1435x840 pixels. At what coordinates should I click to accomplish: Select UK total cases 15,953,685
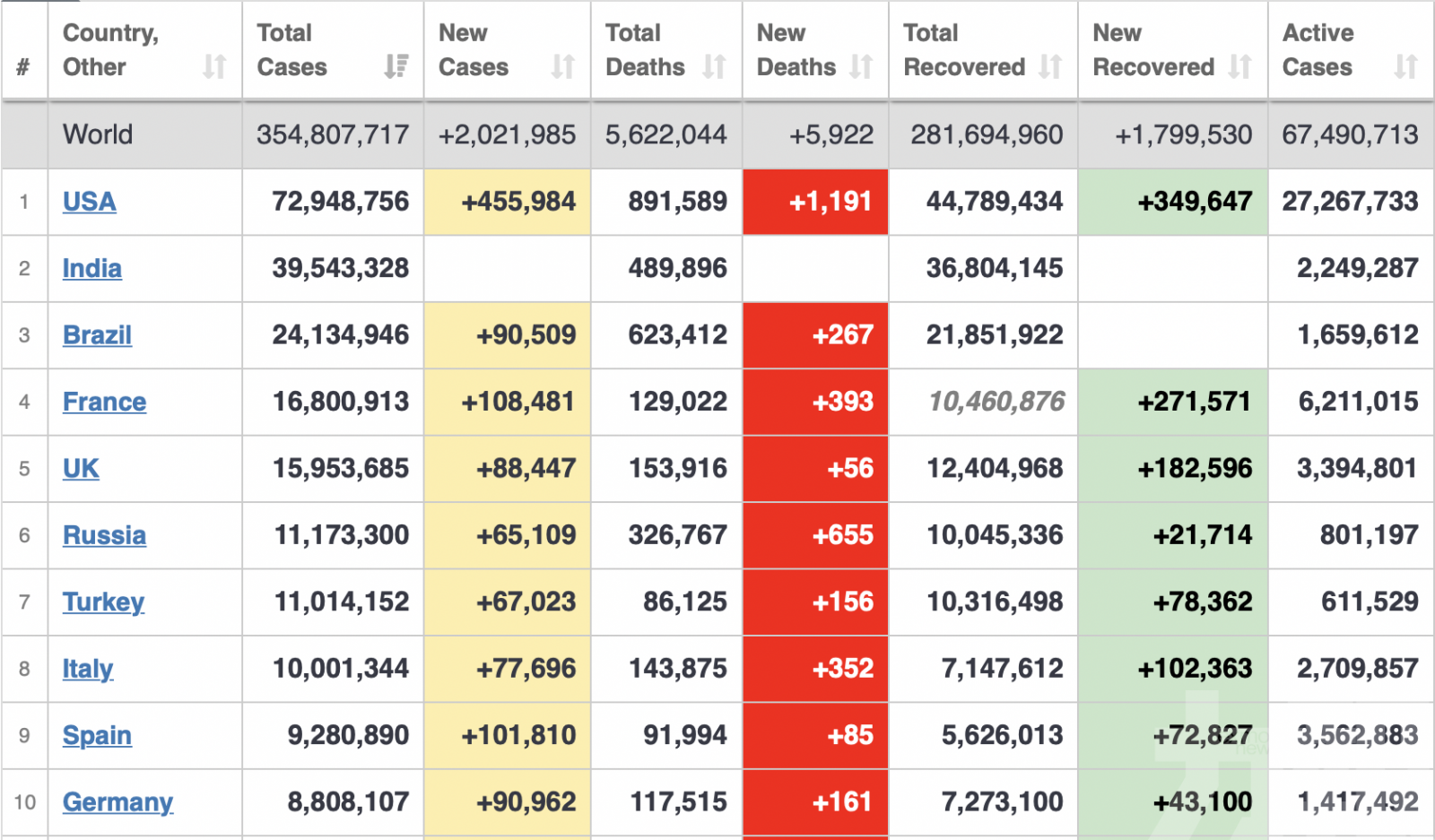[x=341, y=469]
